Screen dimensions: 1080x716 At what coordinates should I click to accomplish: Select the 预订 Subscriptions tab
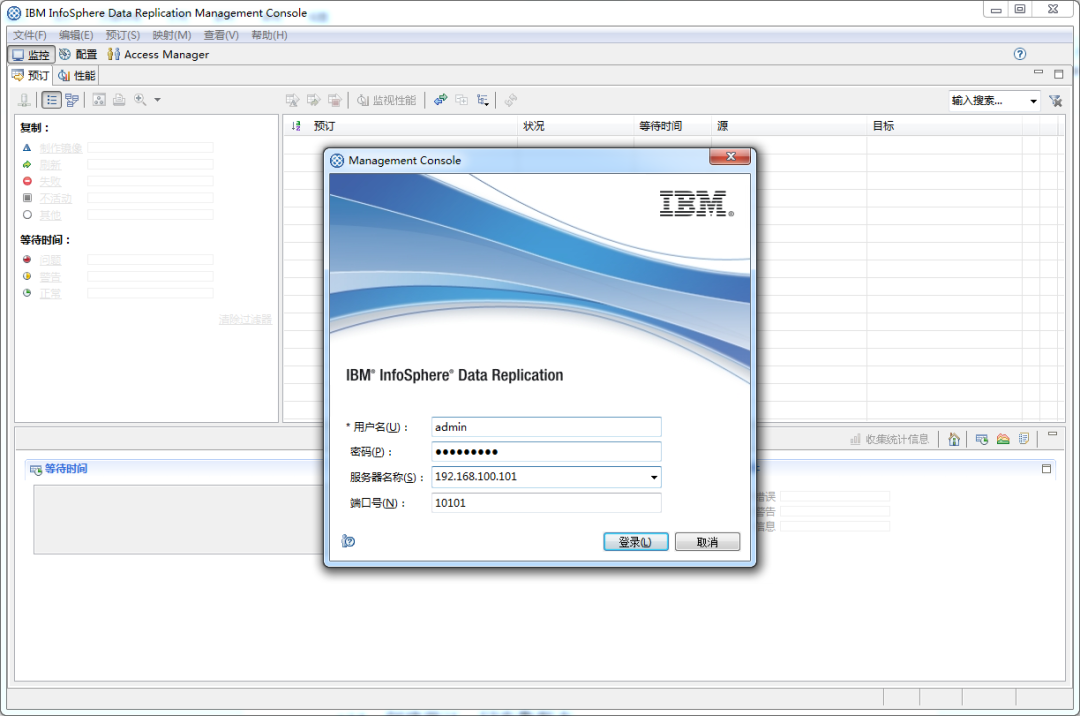click(31, 75)
